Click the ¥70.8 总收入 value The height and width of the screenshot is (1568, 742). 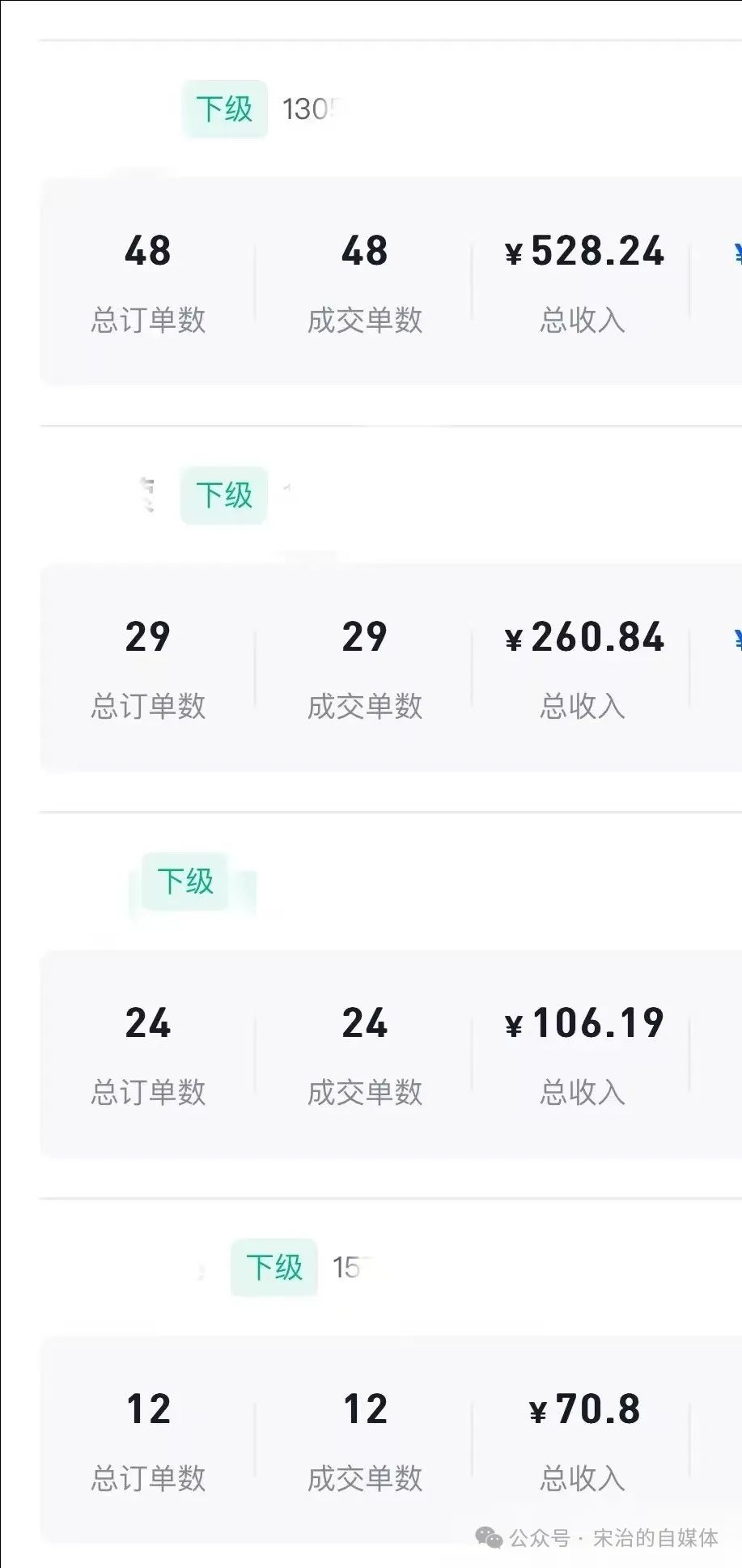pos(584,1409)
